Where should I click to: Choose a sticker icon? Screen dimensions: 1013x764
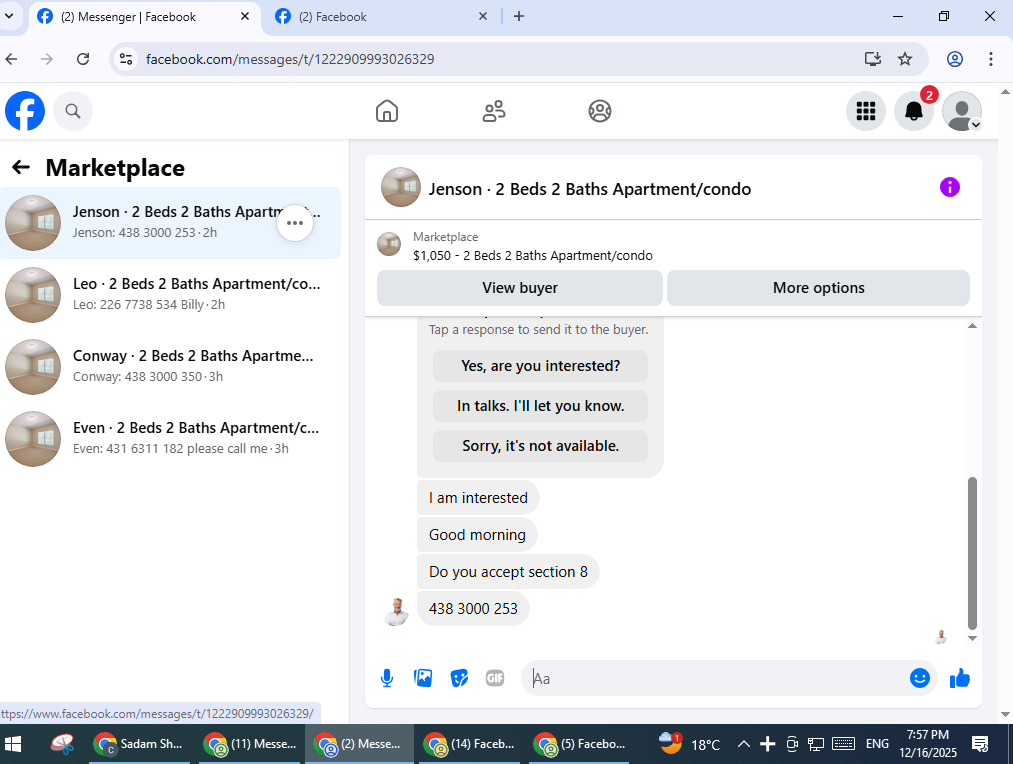[x=459, y=678]
